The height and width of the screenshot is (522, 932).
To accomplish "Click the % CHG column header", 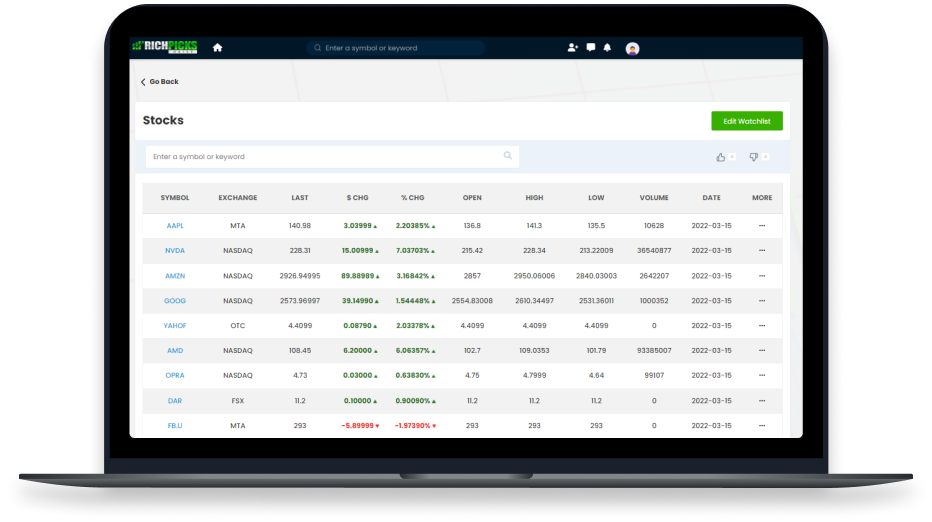I will [413, 198].
